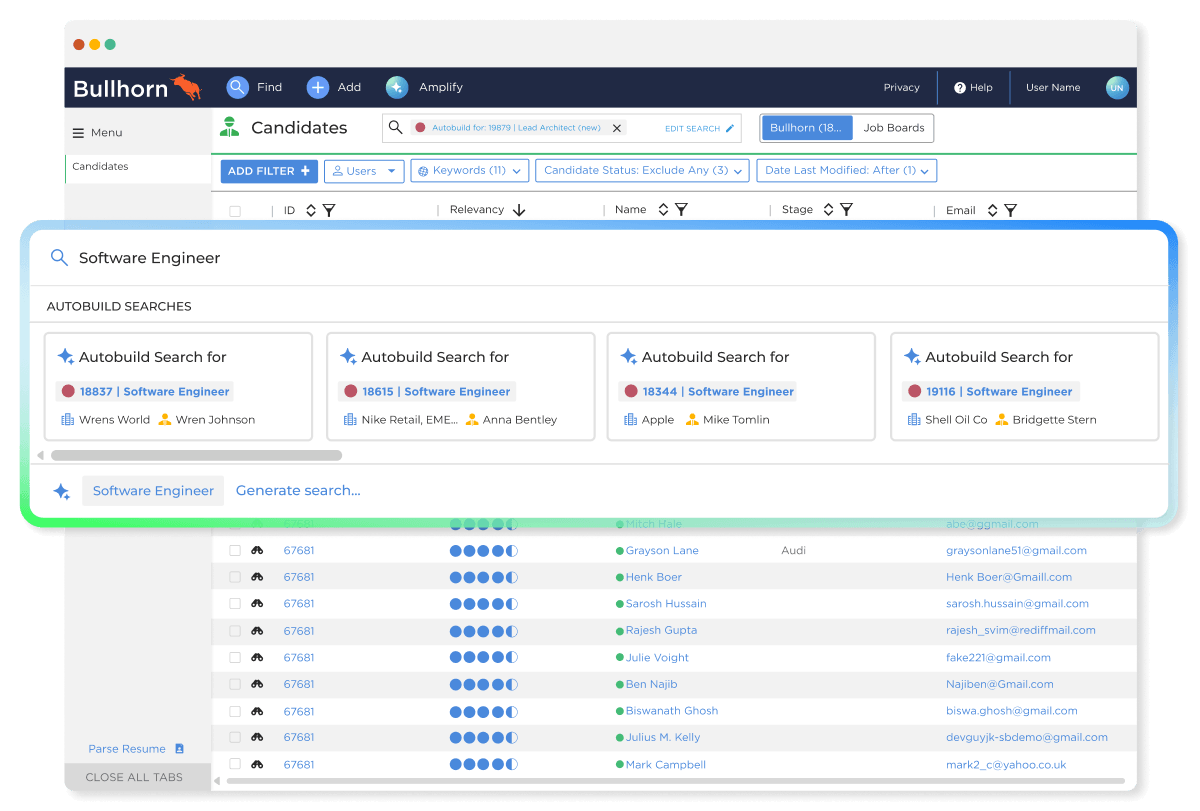Click the ADD FILTER button
This screenshot has width=1200, height=811.
click(269, 171)
